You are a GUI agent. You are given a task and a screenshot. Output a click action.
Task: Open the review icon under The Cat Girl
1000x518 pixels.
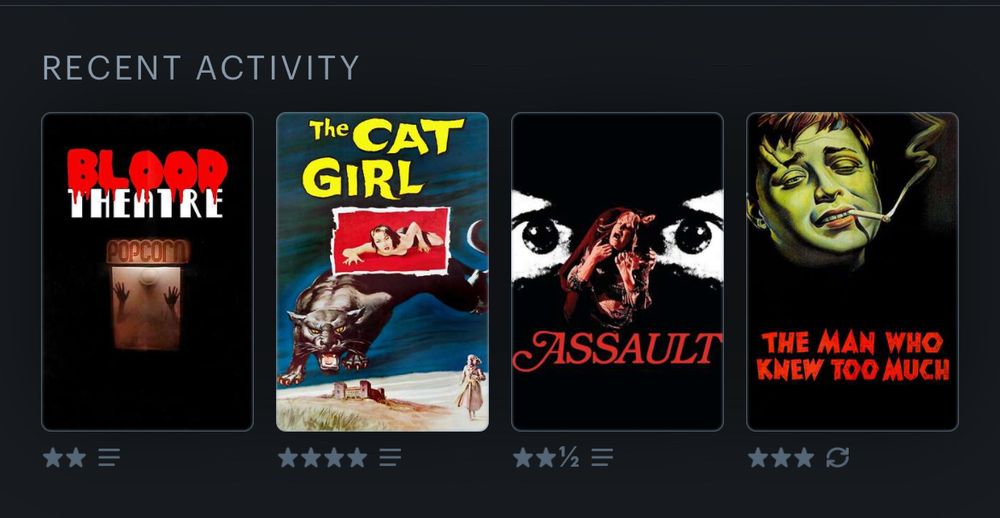[x=390, y=457]
